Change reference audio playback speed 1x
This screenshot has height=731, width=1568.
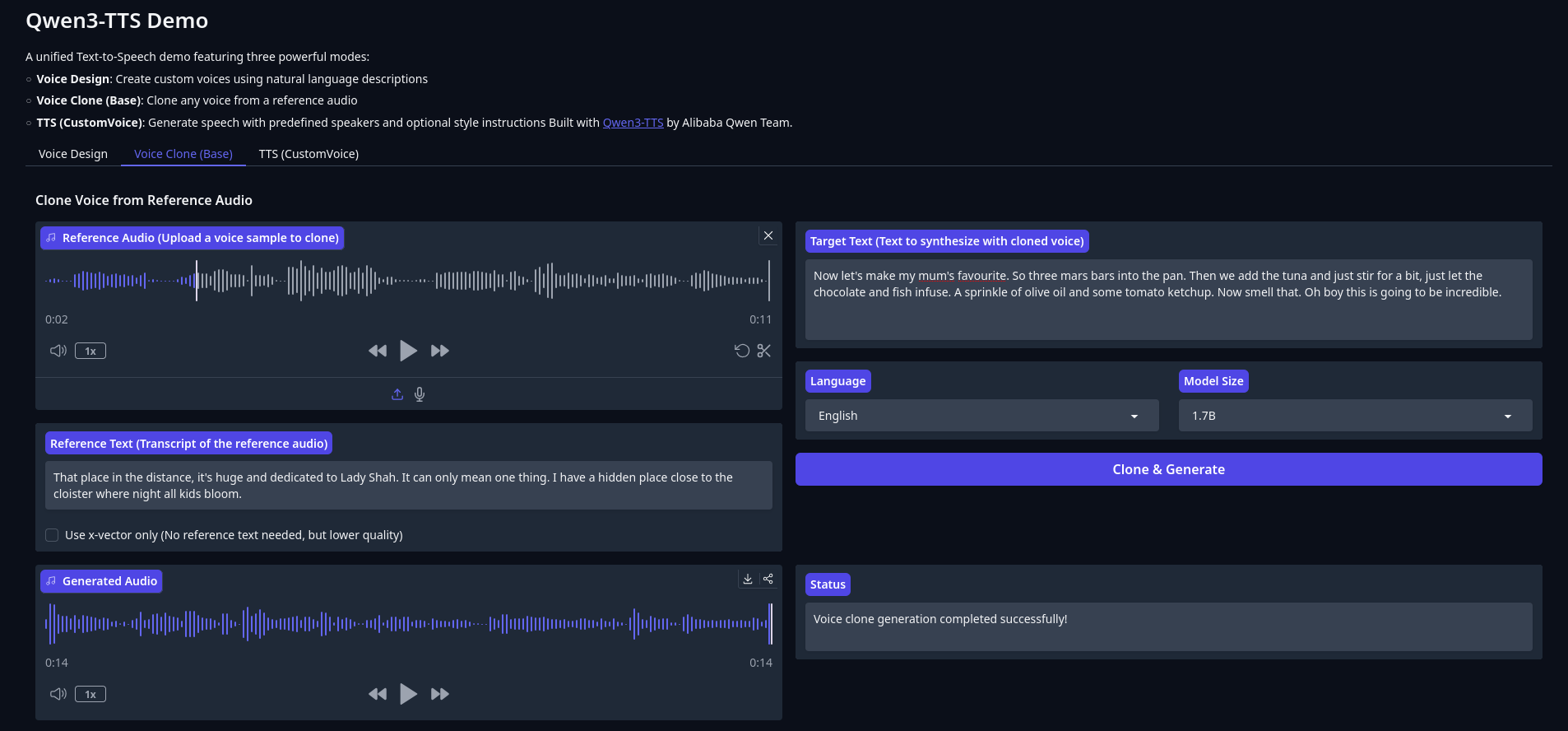point(90,351)
